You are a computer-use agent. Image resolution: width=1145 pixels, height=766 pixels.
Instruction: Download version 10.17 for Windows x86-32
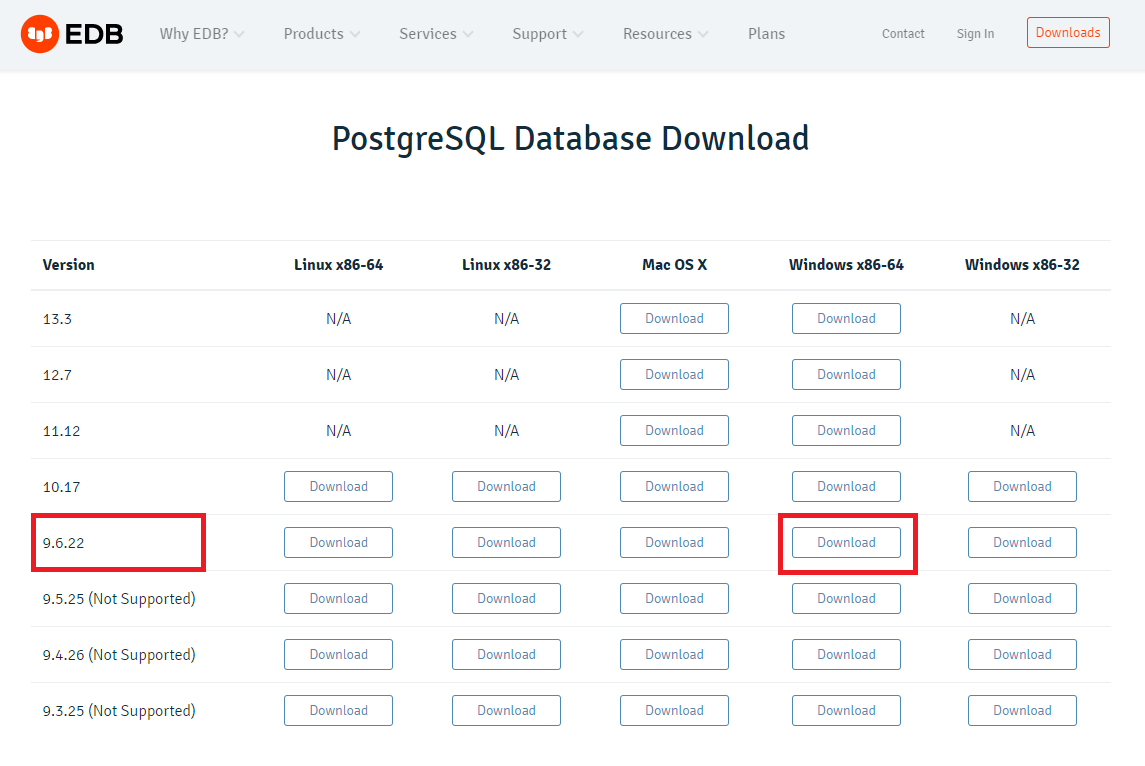1022,486
